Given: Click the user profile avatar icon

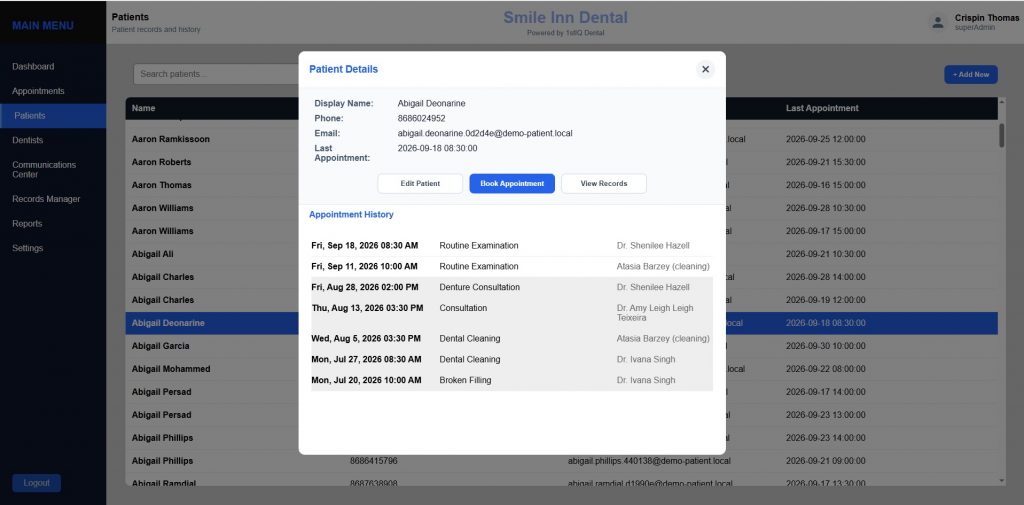Looking at the screenshot, I should 937,23.
